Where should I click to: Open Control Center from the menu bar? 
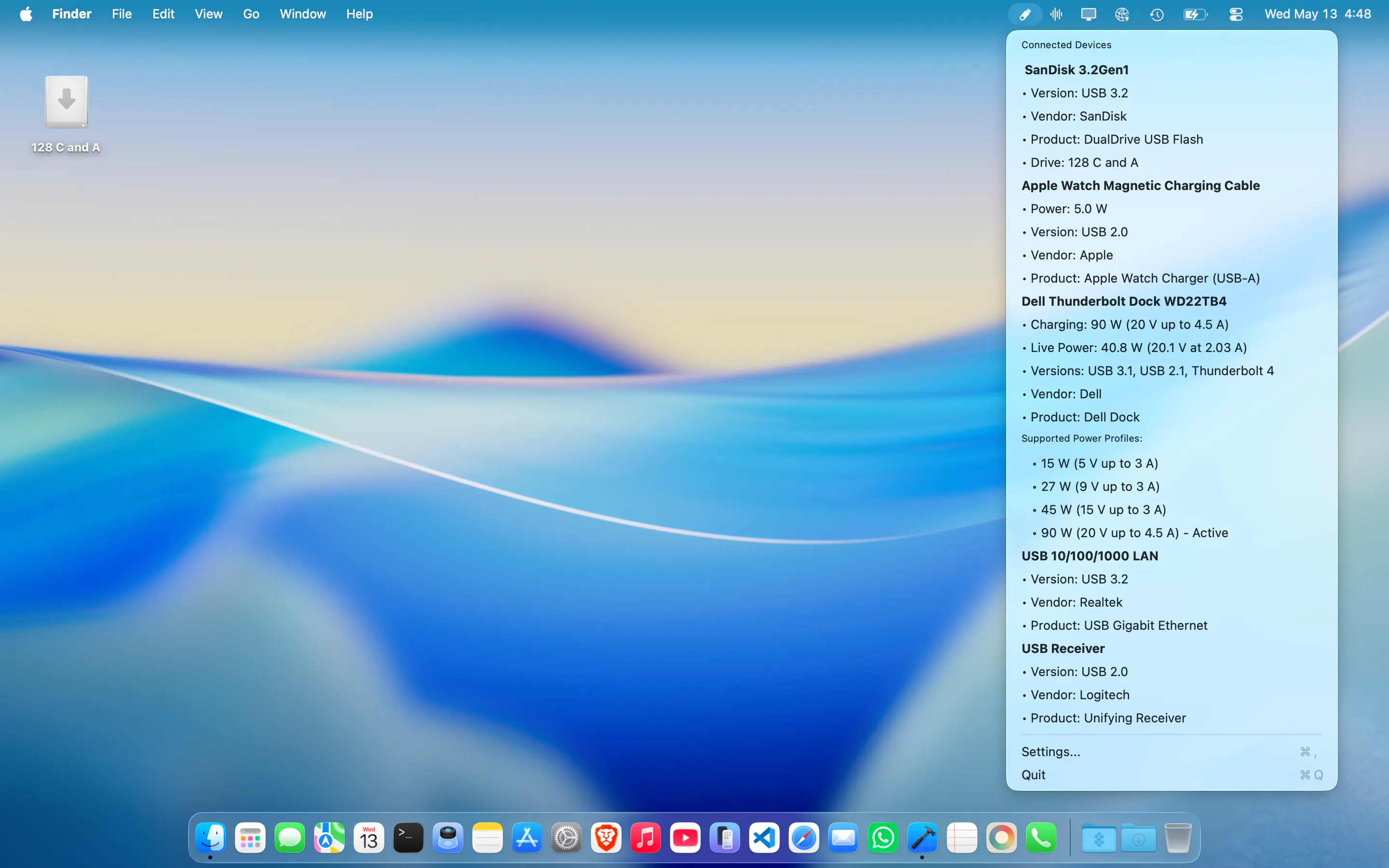tap(1236, 14)
